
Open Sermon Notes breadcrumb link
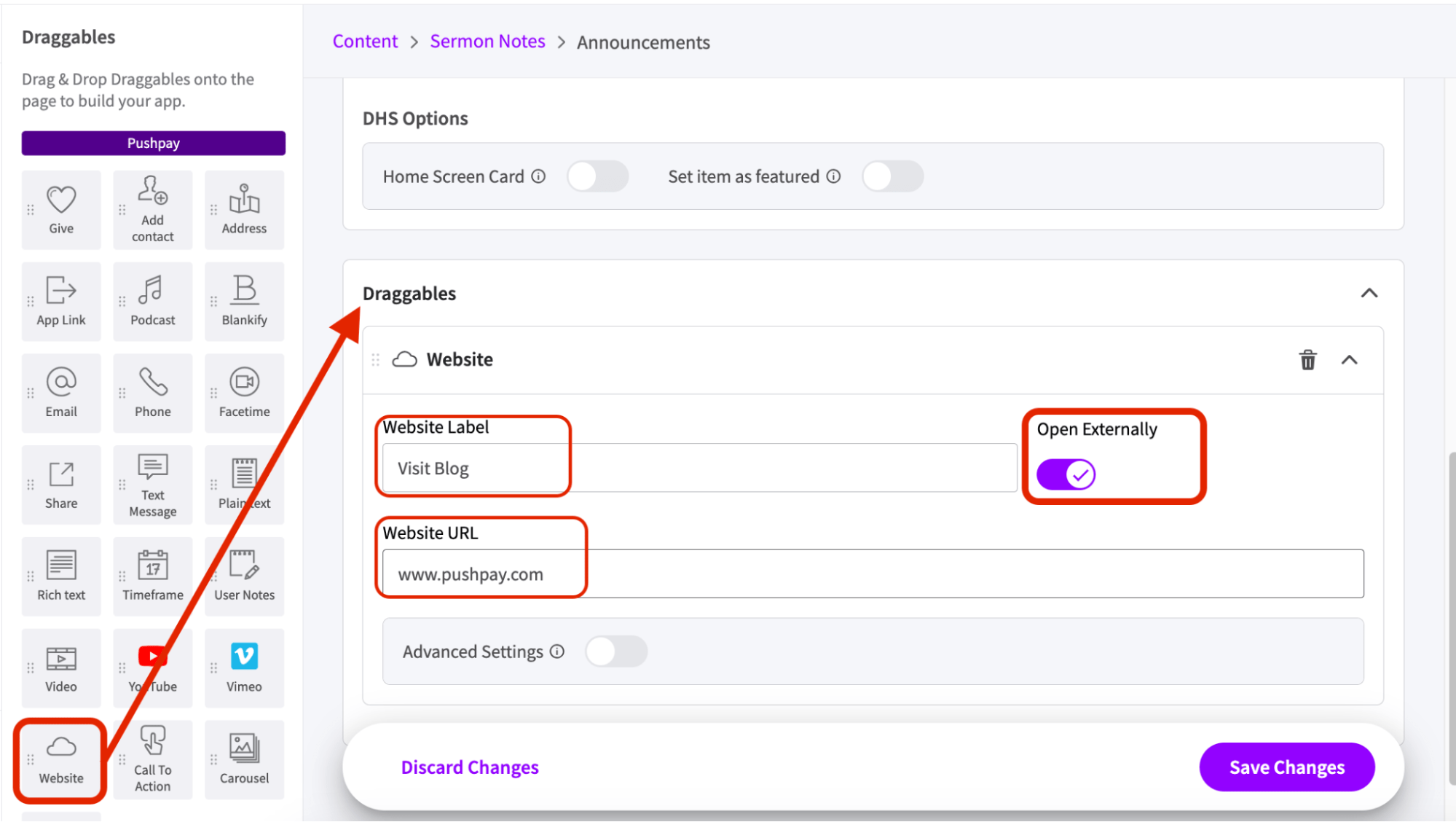(487, 42)
